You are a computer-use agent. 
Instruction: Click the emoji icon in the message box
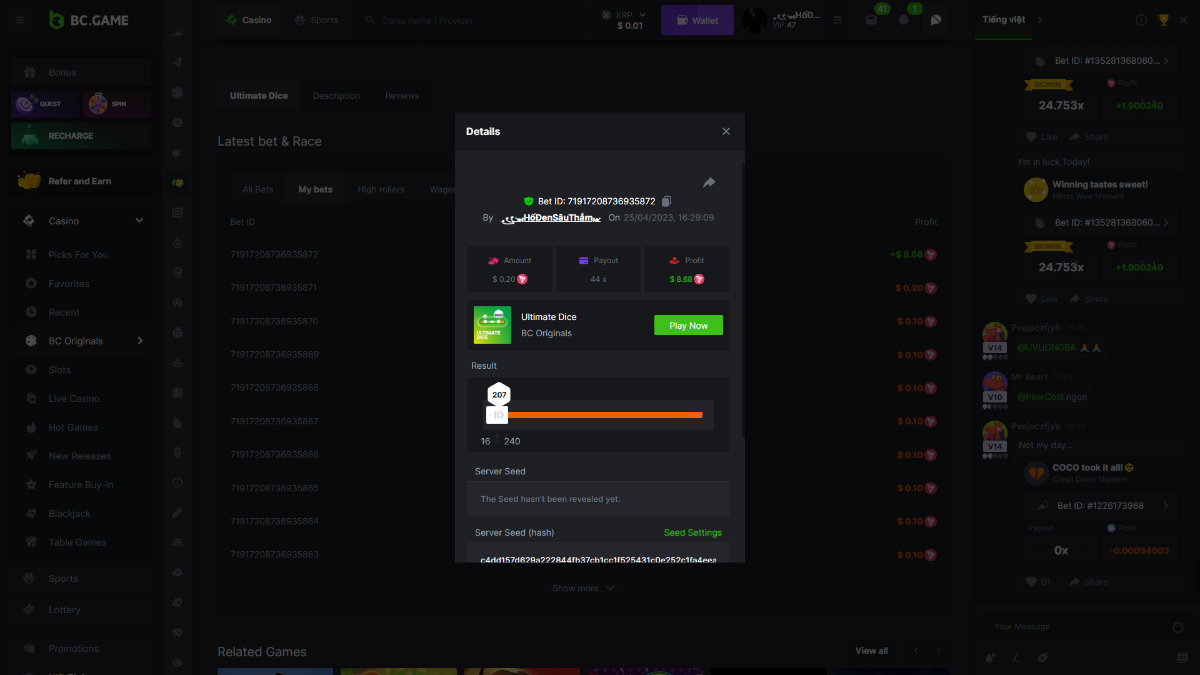(x=1177, y=627)
